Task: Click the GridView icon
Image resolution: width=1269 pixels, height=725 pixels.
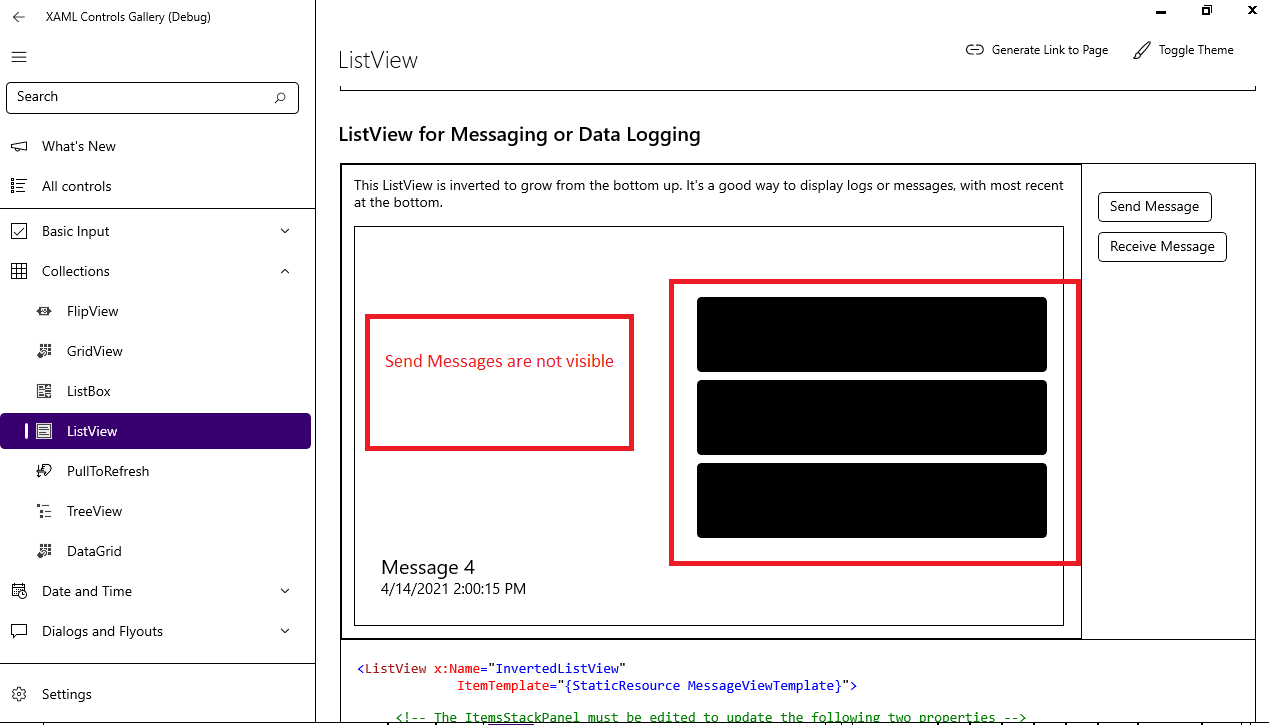Action: pos(44,351)
